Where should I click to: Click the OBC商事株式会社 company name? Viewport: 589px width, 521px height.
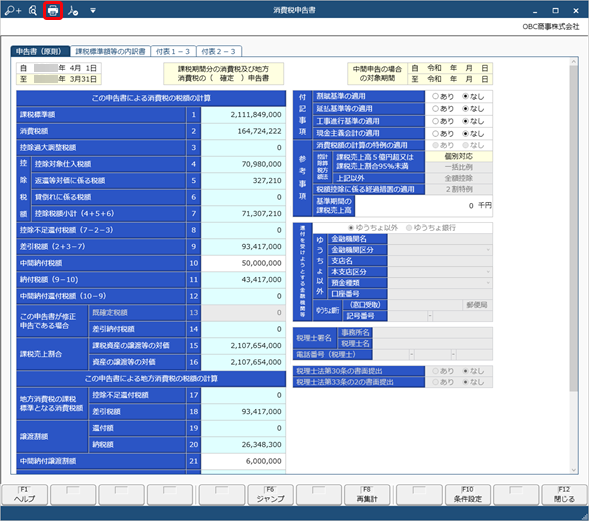(x=551, y=27)
